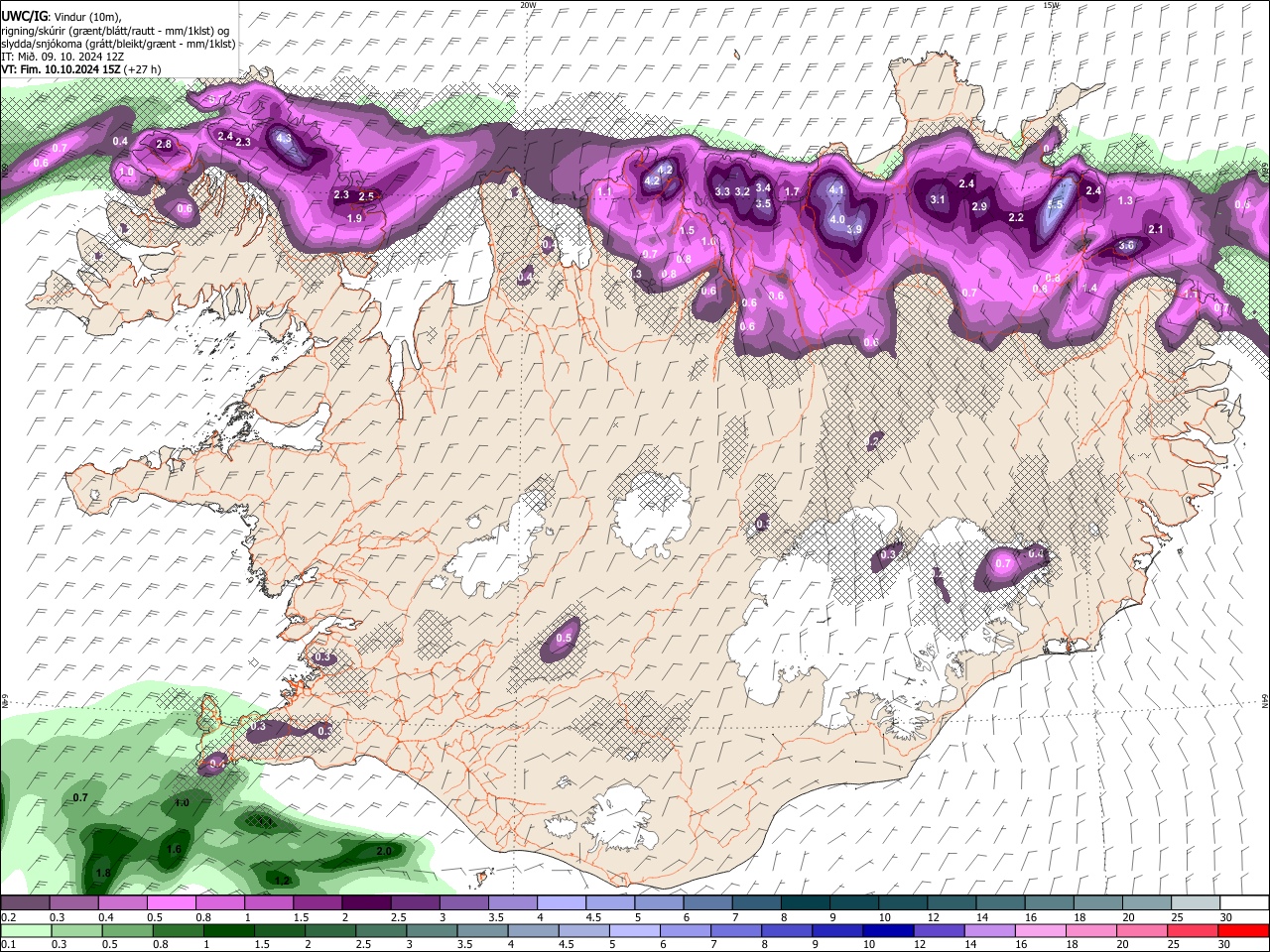The width and height of the screenshot is (1270, 952).
Task: Click the green '2.0' rainfall value offshore
Action: [x=385, y=851]
